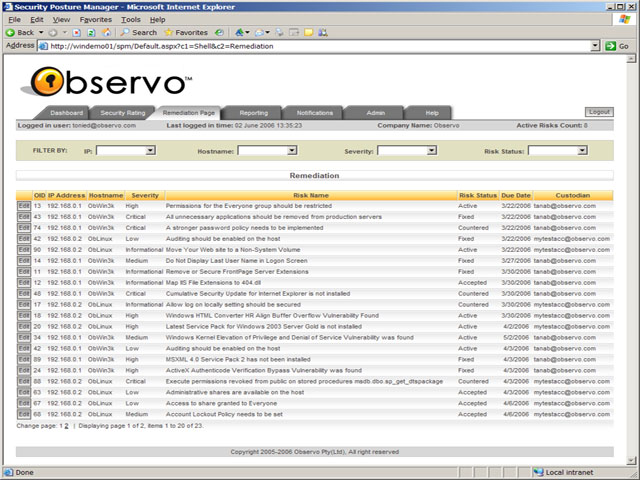Edit the OID 74 stronger password policy row
640x480 pixels.
coord(24,228)
